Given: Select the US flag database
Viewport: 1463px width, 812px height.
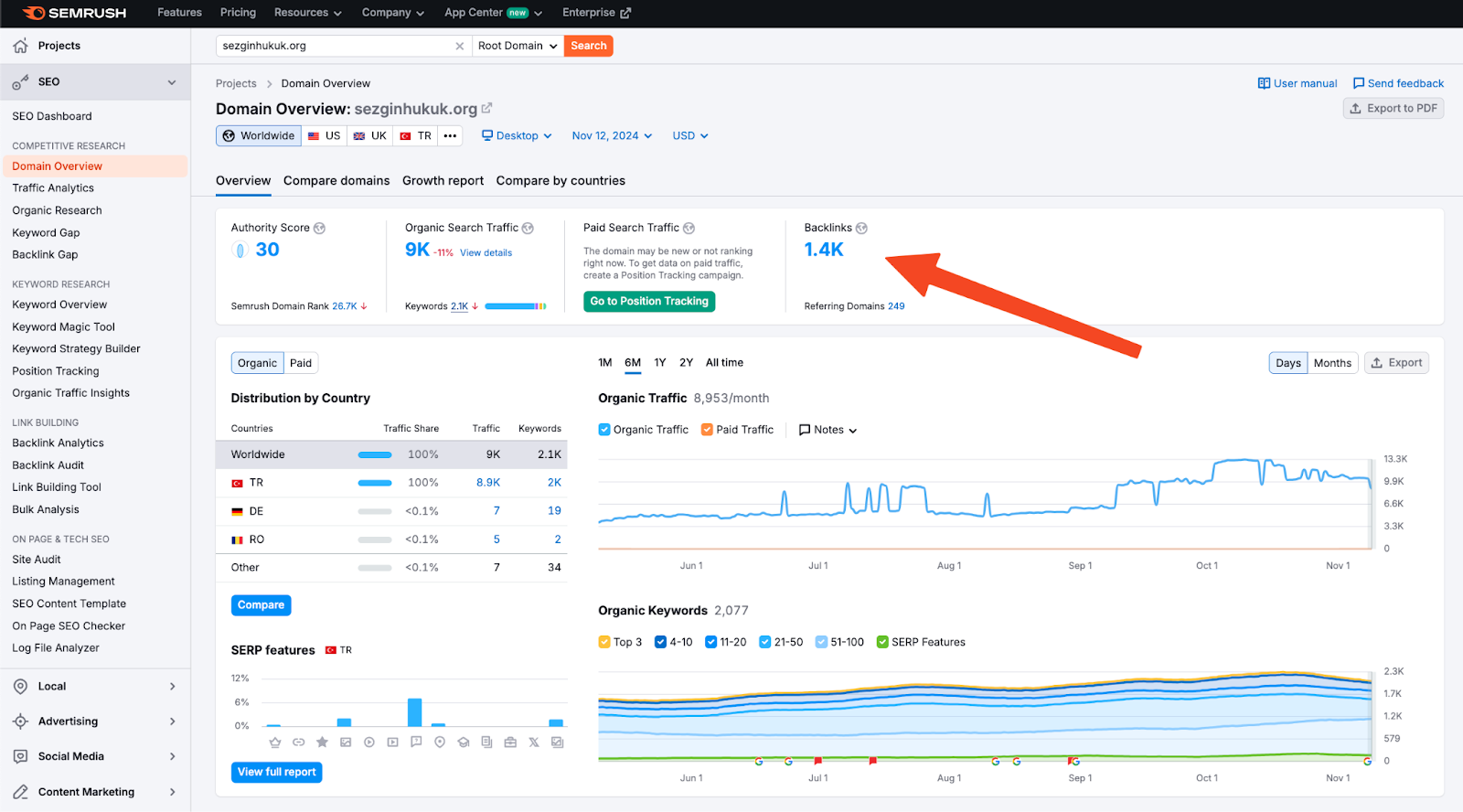Looking at the screenshot, I should [x=324, y=136].
